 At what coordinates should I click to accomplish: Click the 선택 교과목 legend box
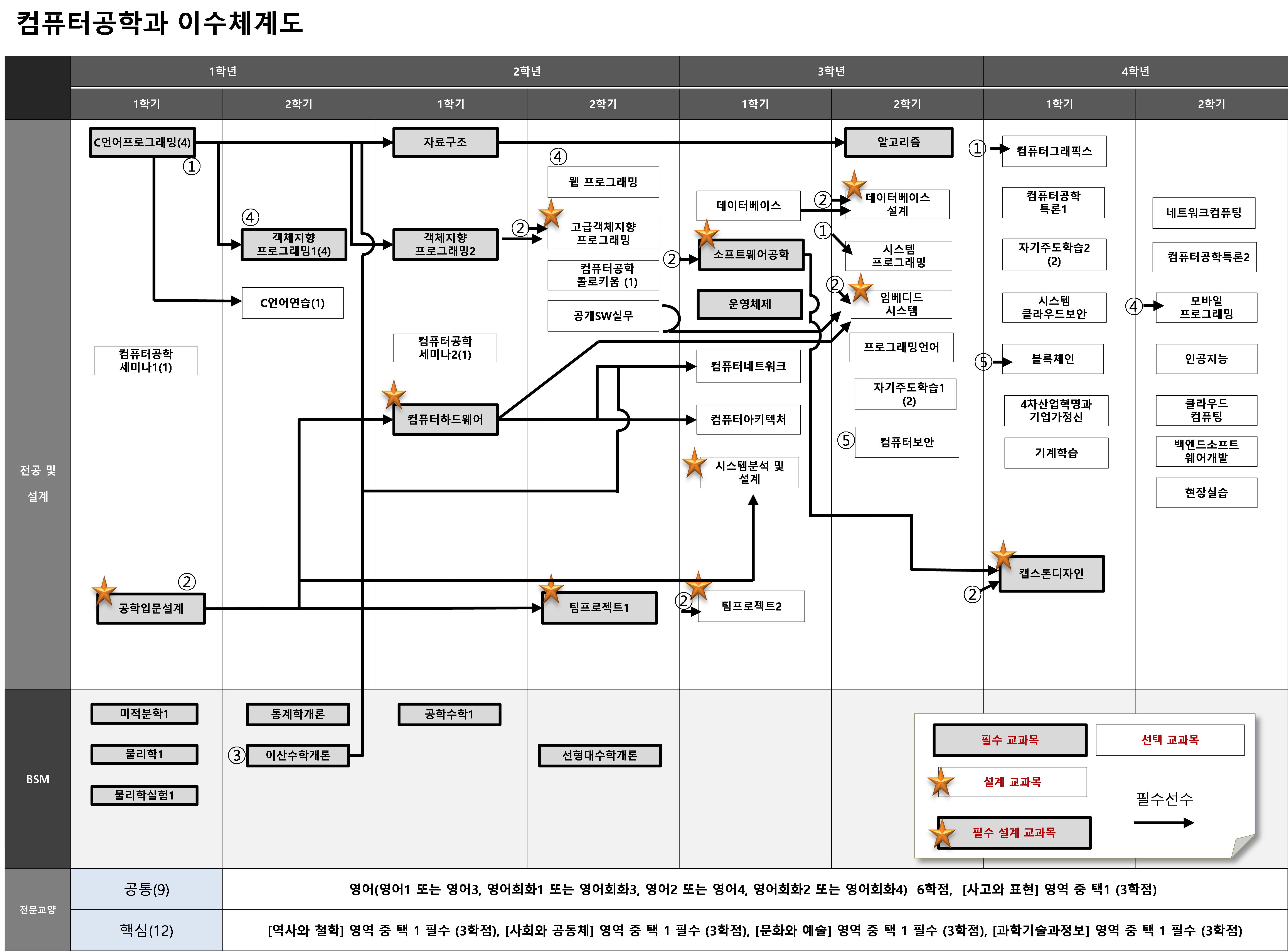point(1170,740)
